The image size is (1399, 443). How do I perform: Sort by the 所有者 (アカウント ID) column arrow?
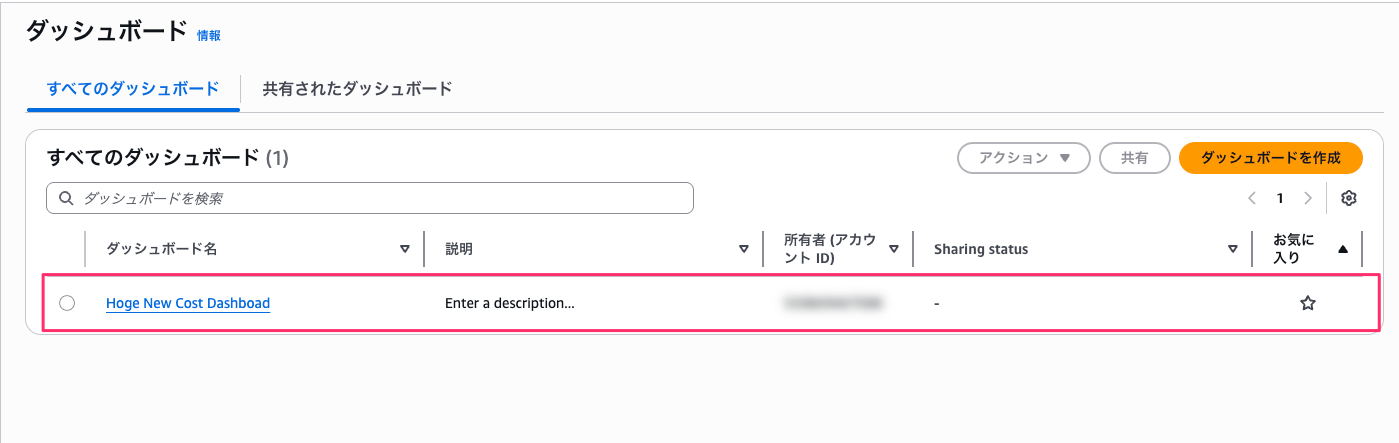894,249
